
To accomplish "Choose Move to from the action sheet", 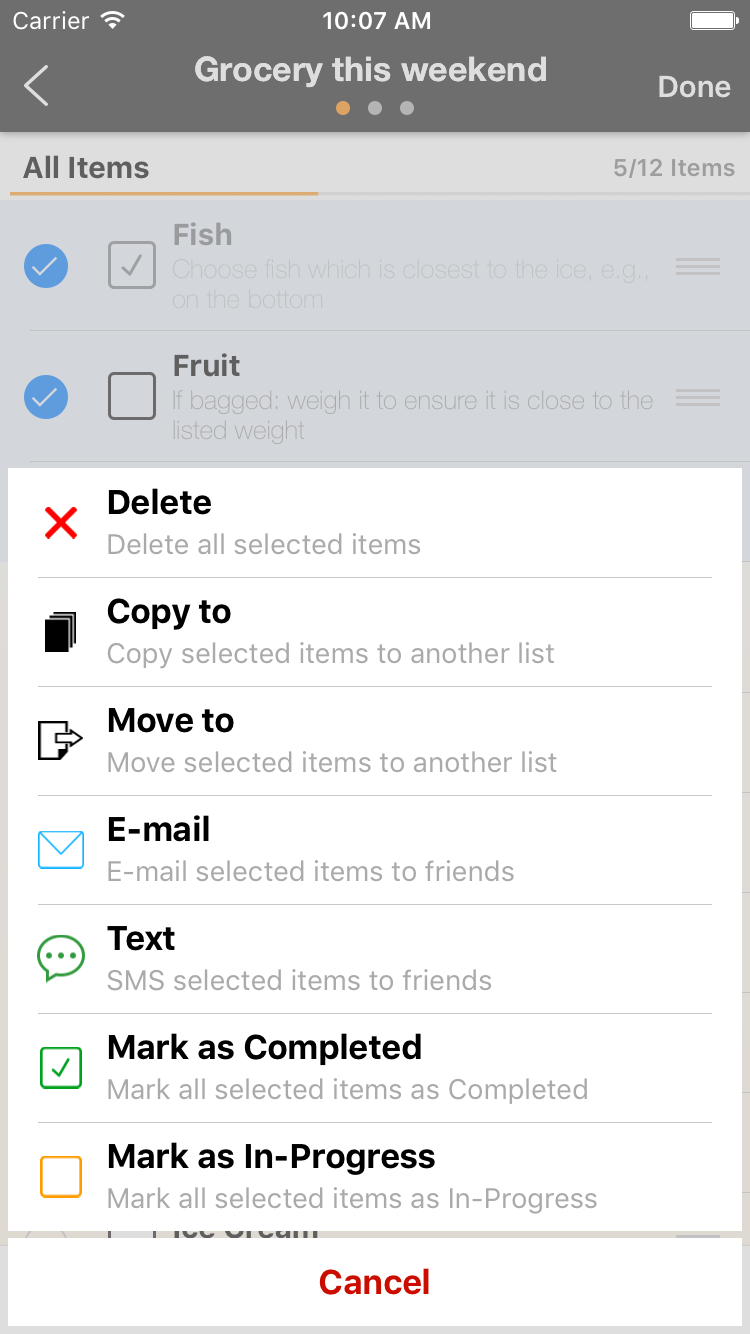I will [375, 741].
